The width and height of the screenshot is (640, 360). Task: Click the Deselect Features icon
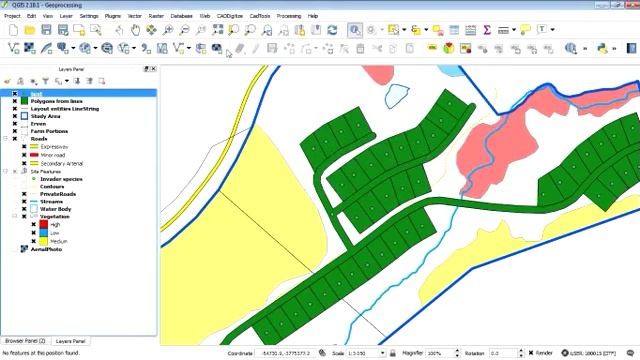pos(438,30)
